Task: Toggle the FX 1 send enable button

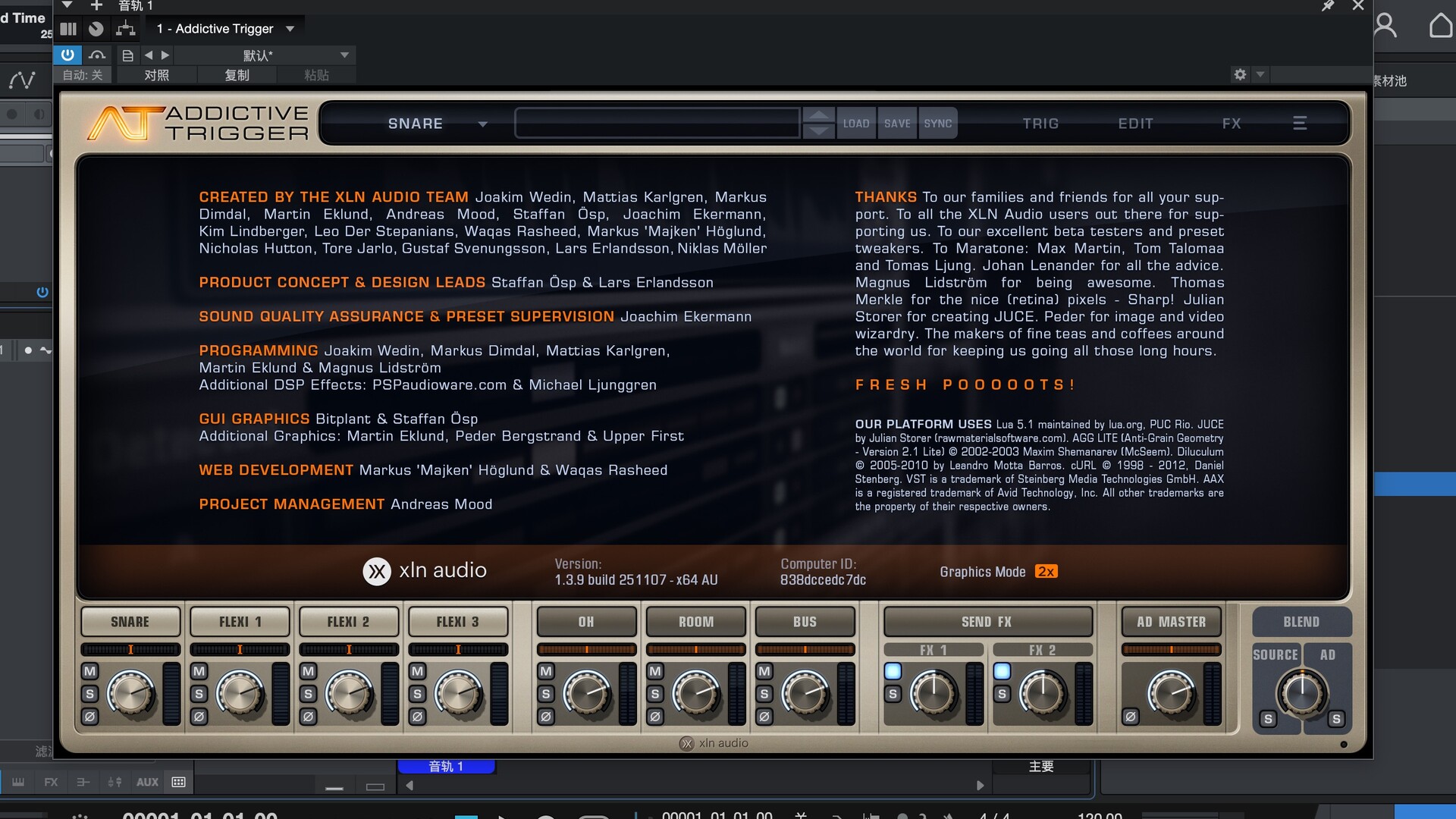Action: coord(893,671)
